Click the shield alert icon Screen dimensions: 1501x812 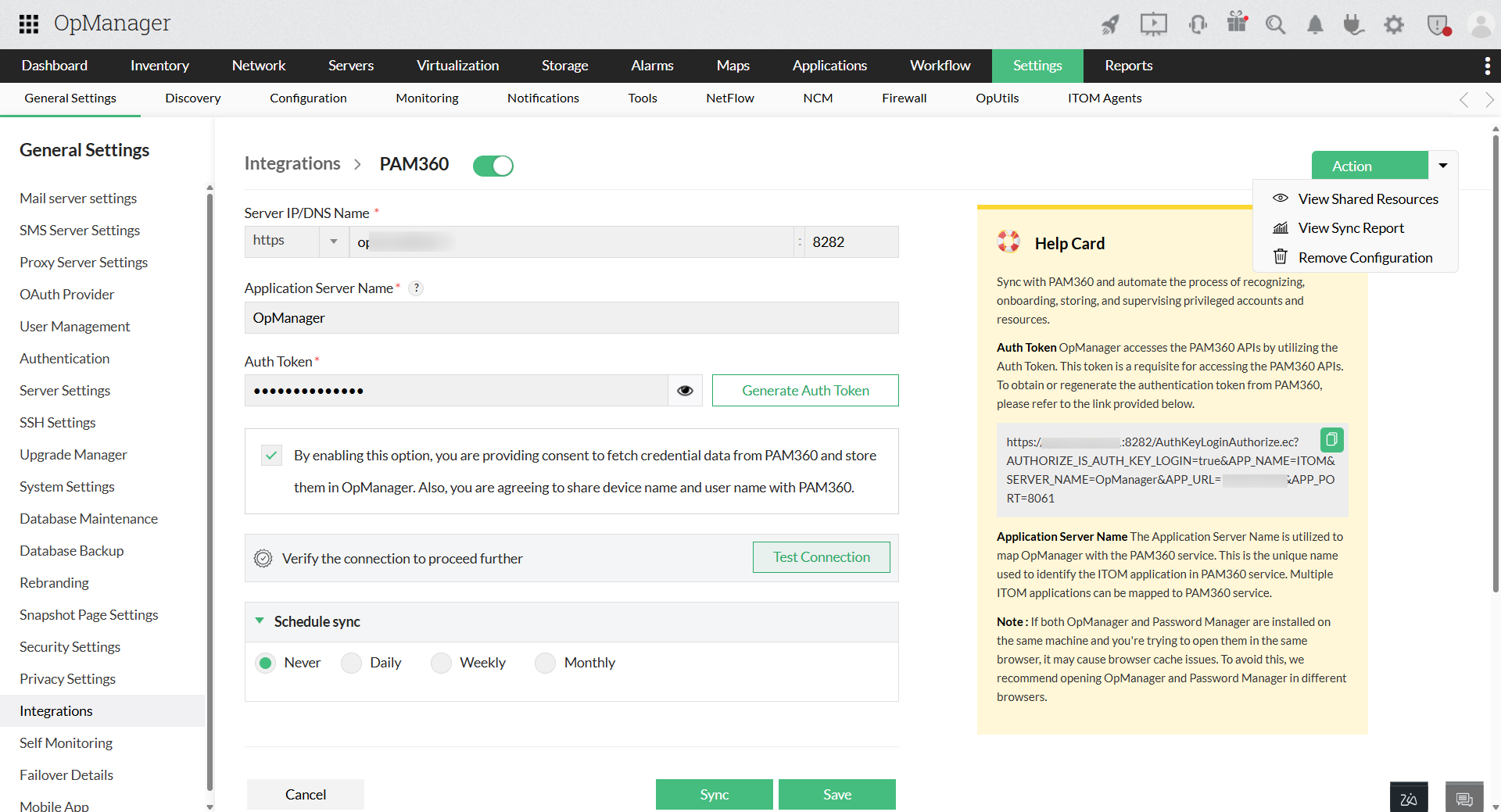pos(1438,25)
